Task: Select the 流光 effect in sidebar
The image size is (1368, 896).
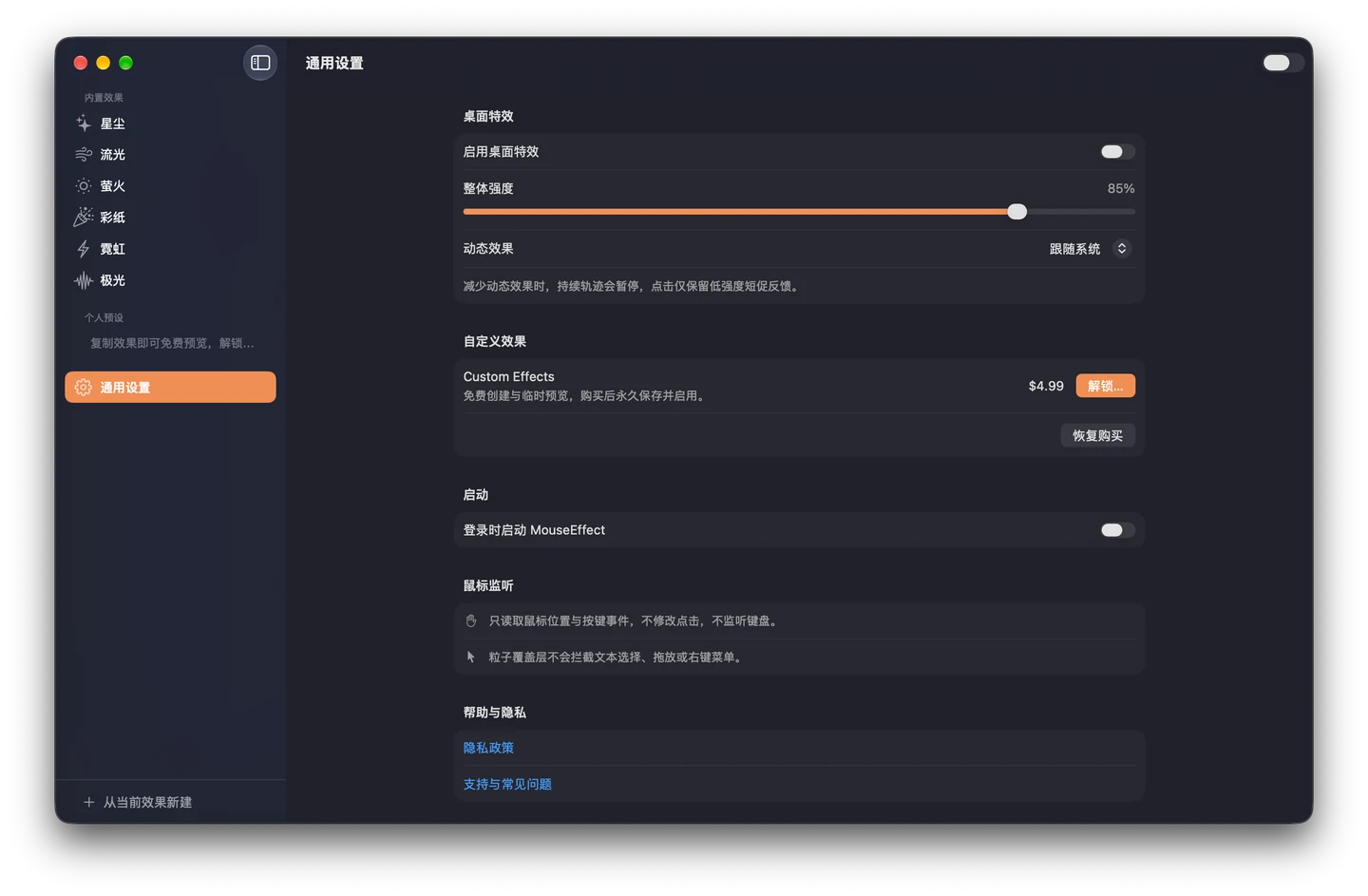Action: coord(170,155)
